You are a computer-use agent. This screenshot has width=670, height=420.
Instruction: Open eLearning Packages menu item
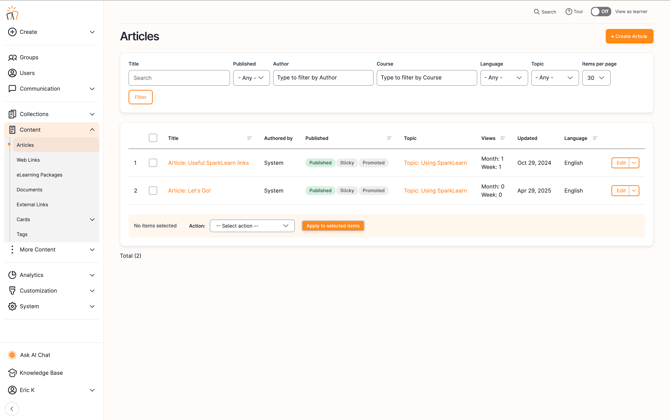click(39, 175)
